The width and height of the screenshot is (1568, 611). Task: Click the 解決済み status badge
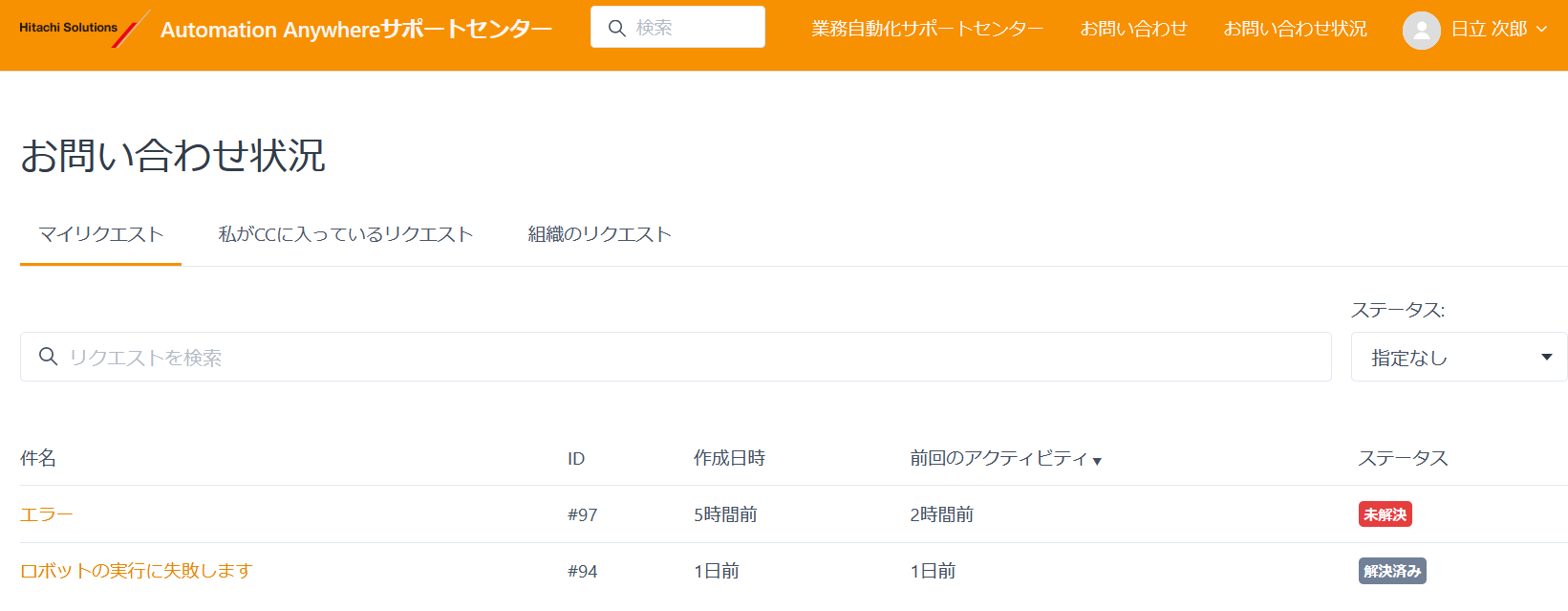click(1392, 571)
